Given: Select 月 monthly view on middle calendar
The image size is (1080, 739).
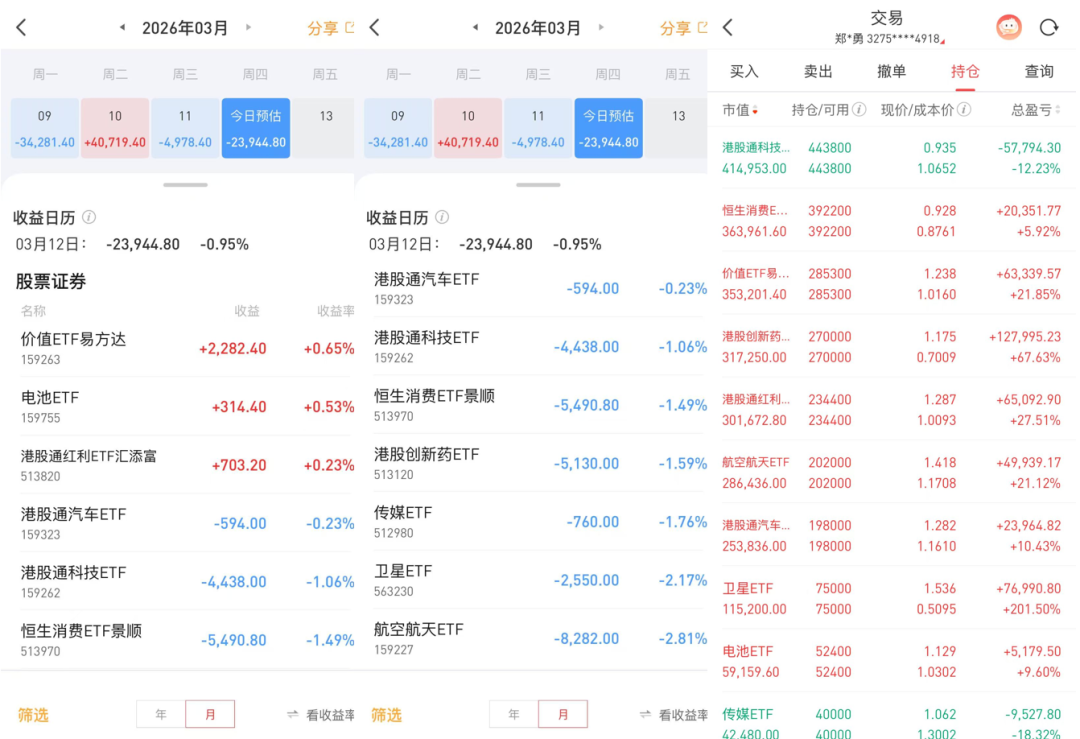Looking at the screenshot, I should (x=564, y=714).
